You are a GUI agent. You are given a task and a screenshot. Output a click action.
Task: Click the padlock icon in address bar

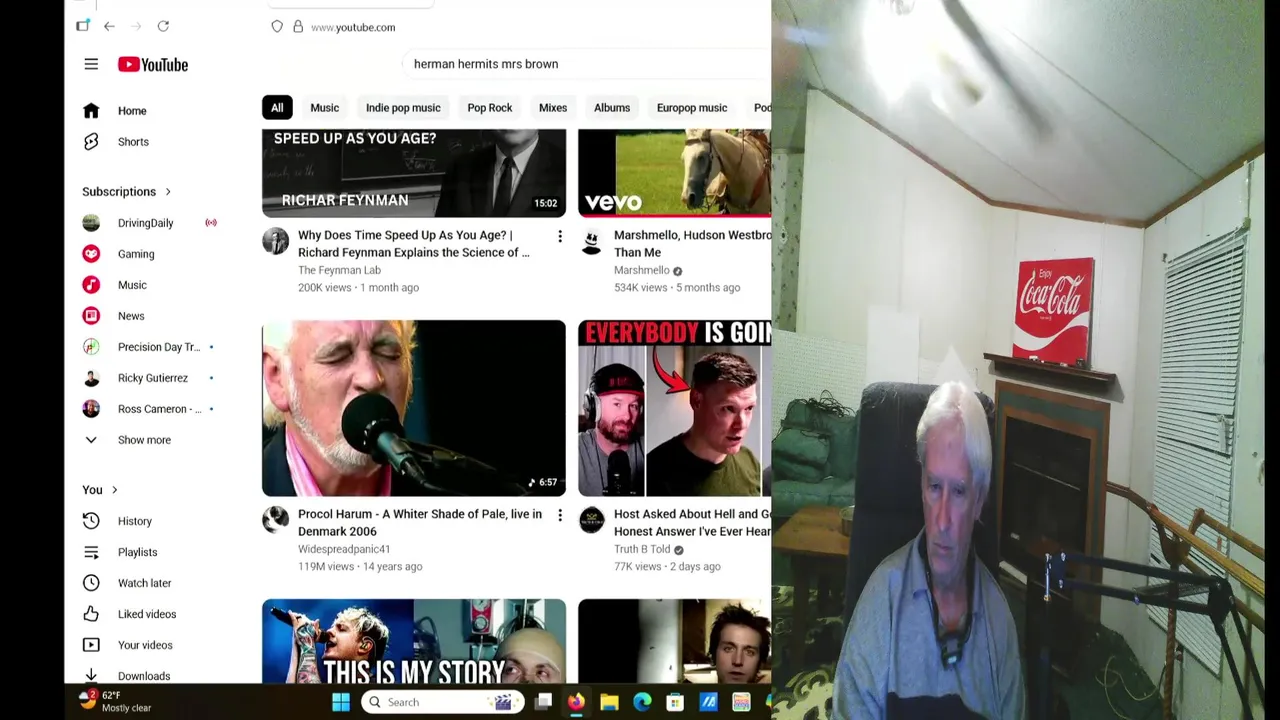(298, 27)
